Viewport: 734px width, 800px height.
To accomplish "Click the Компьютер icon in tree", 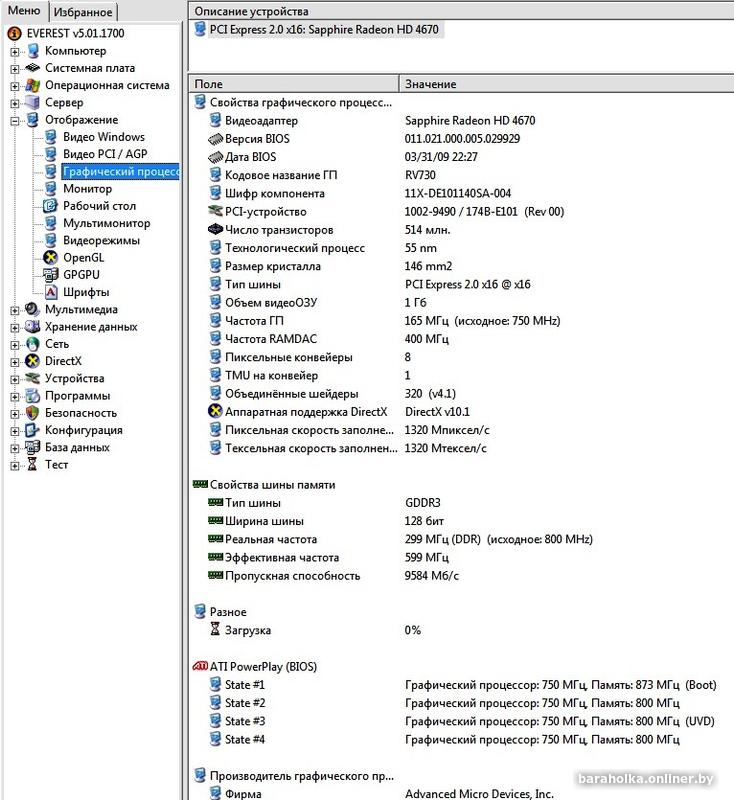I will pyautogui.click(x=33, y=51).
